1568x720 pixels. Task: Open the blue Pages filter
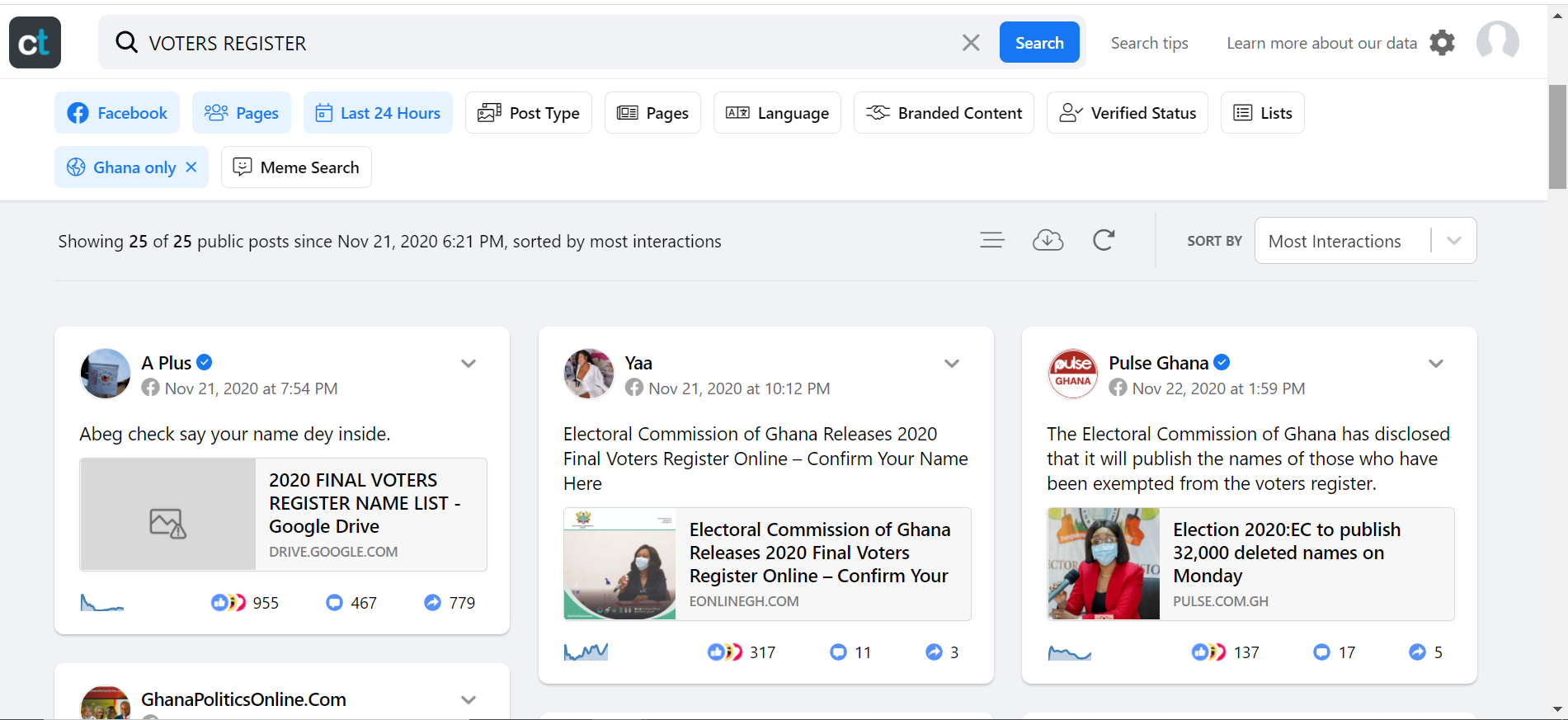[242, 113]
